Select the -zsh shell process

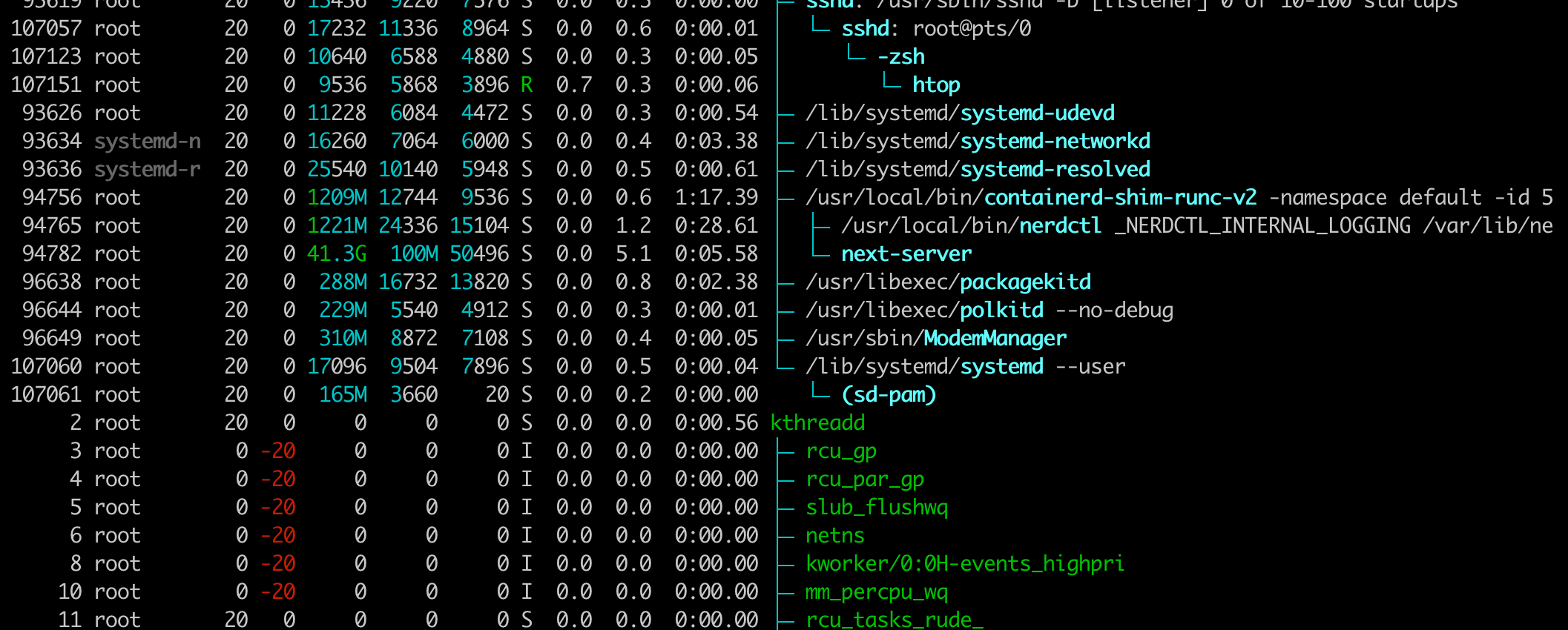(x=901, y=57)
